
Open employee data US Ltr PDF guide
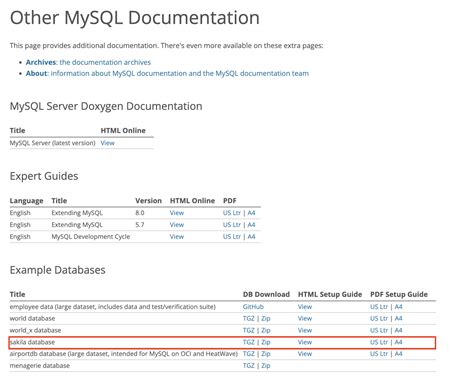pos(379,307)
